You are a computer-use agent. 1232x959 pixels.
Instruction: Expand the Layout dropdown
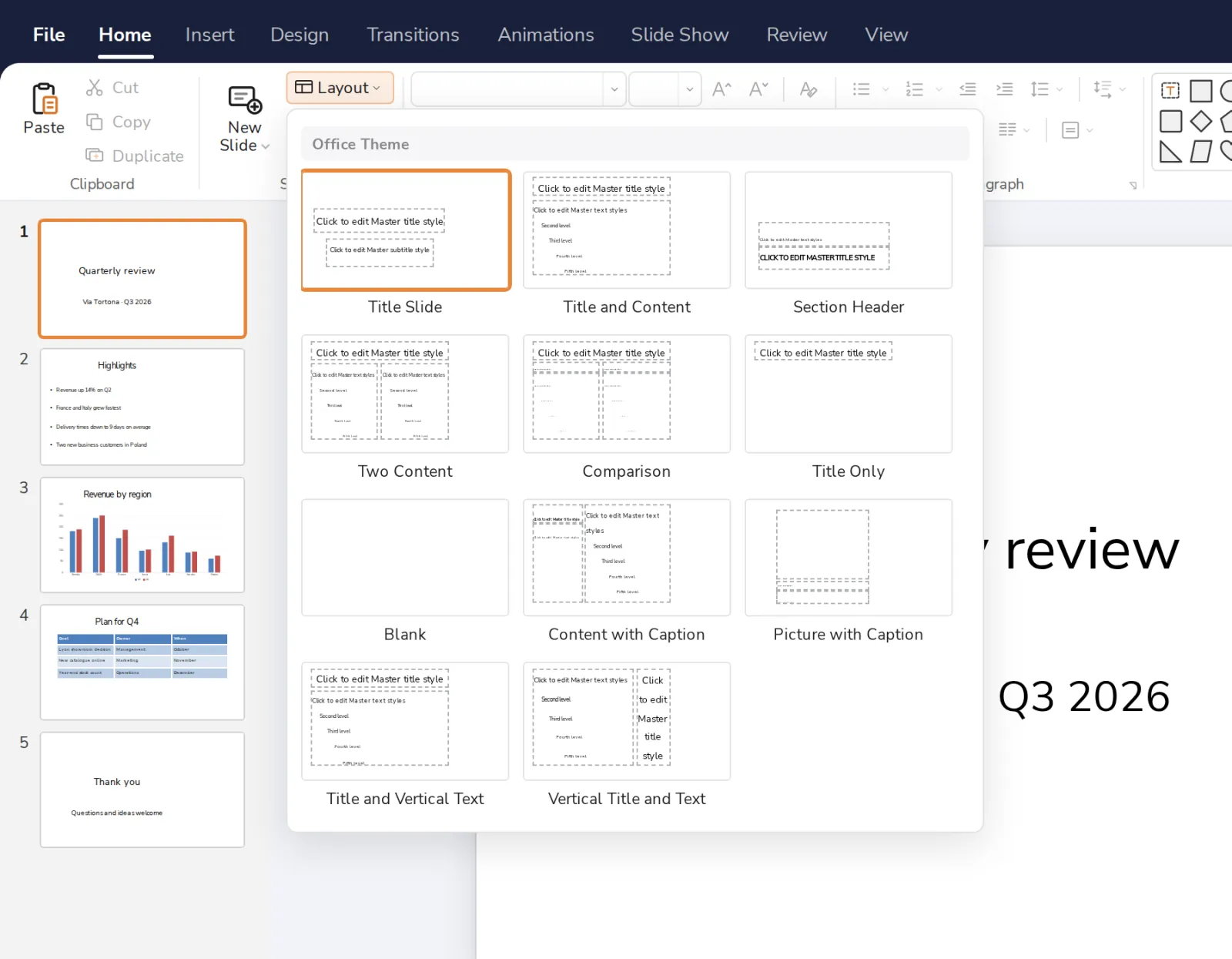pyautogui.click(x=340, y=88)
